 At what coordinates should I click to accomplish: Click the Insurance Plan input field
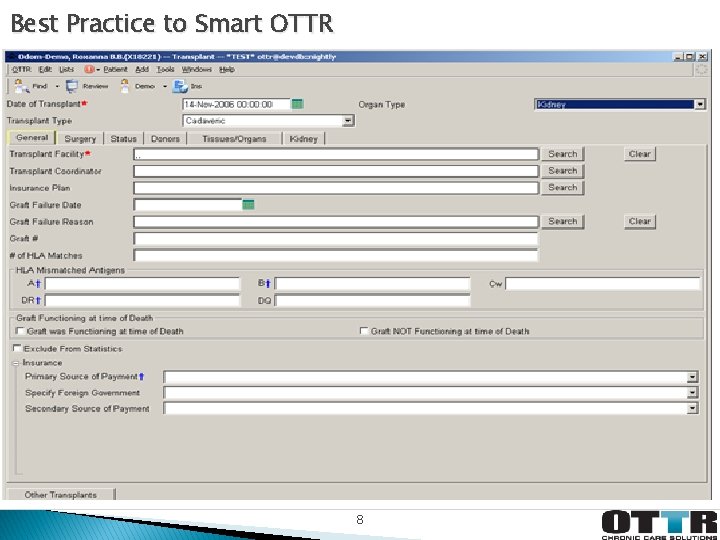point(336,188)
